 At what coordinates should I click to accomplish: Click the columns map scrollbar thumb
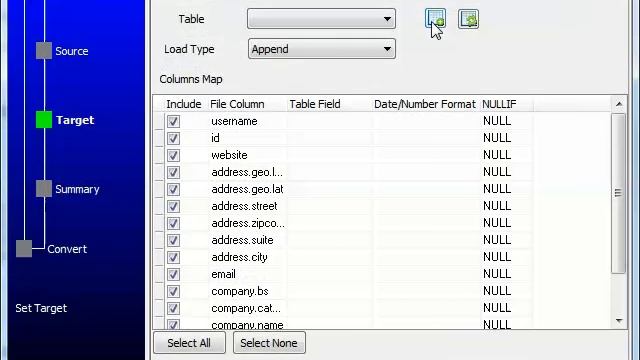(x=619, y=193)
